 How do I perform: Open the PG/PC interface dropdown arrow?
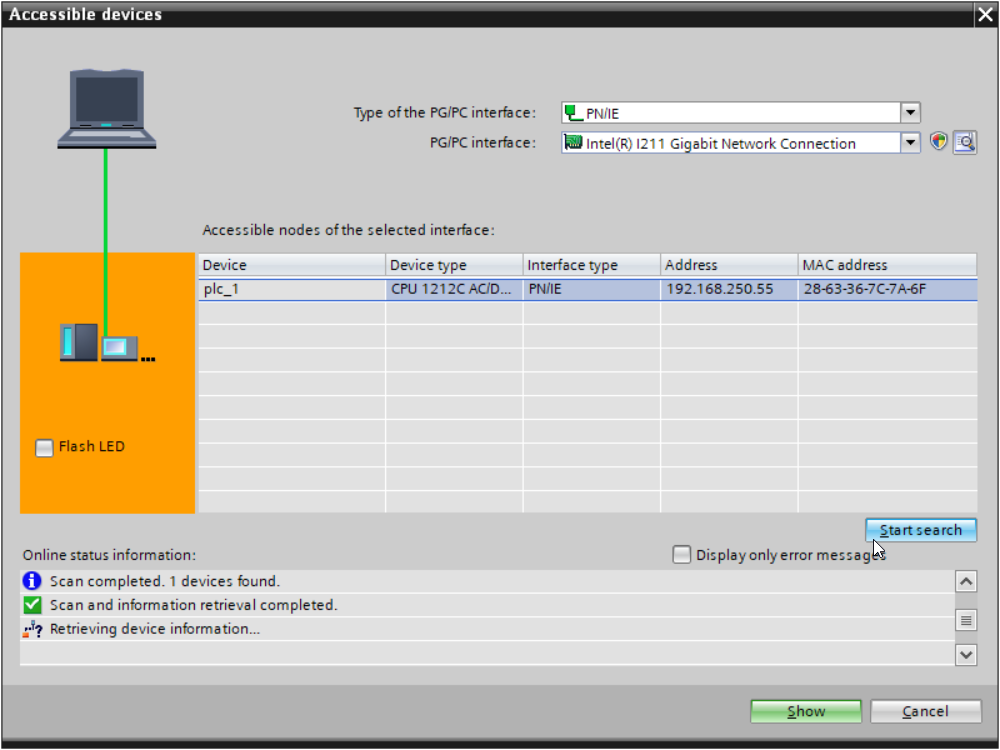pos(910,142)
